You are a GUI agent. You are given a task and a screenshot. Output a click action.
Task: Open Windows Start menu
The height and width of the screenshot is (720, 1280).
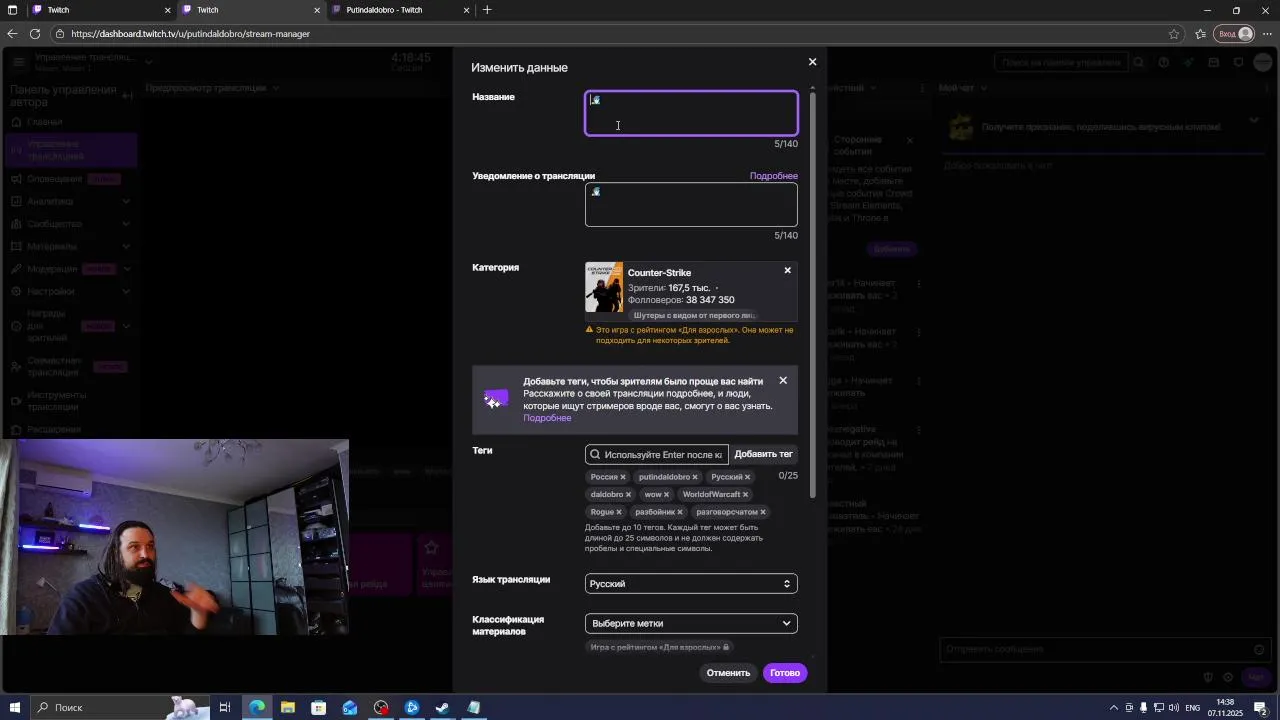[x=13, y=708]
